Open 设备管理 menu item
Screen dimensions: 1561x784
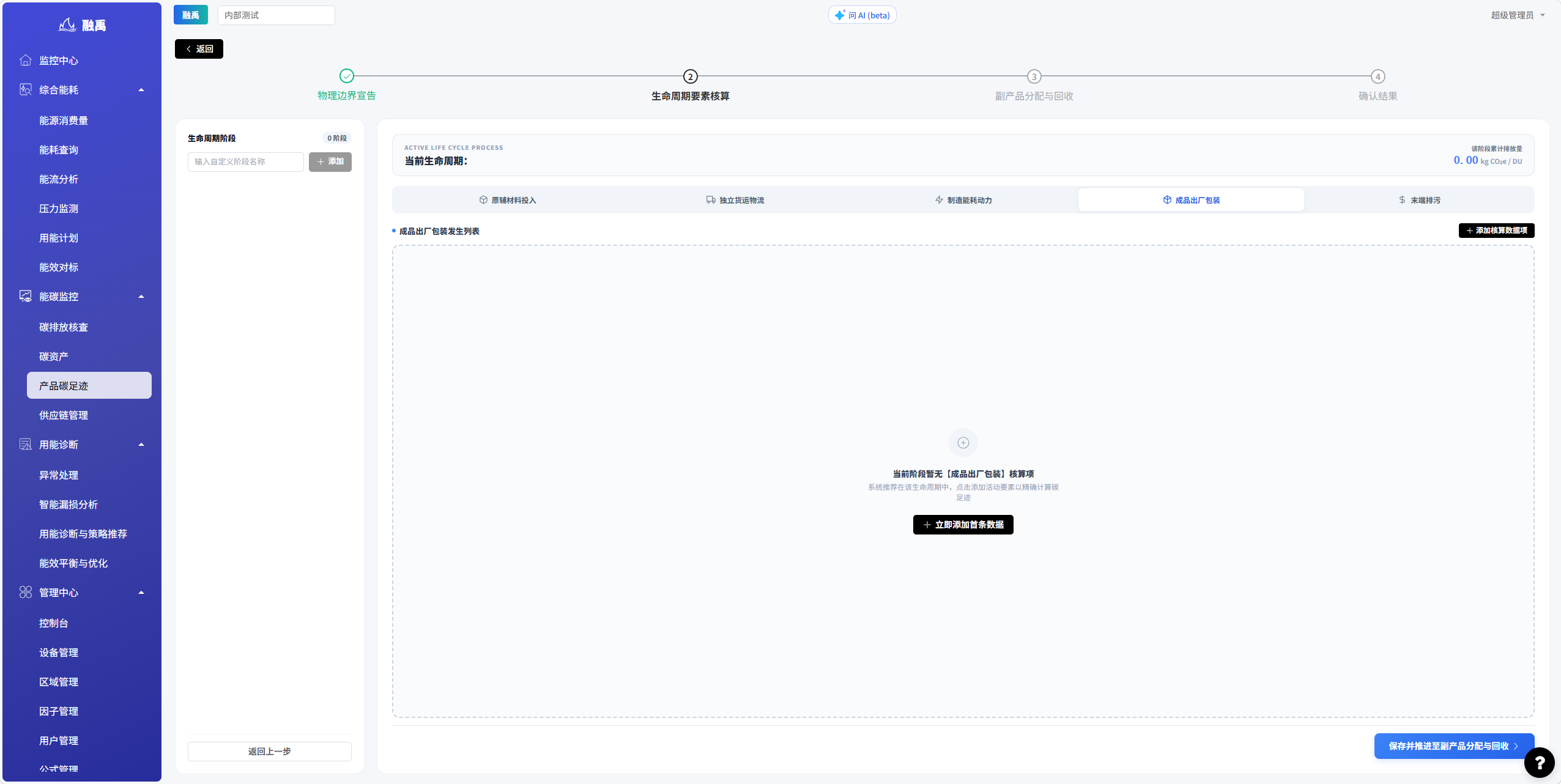point(89,653)
